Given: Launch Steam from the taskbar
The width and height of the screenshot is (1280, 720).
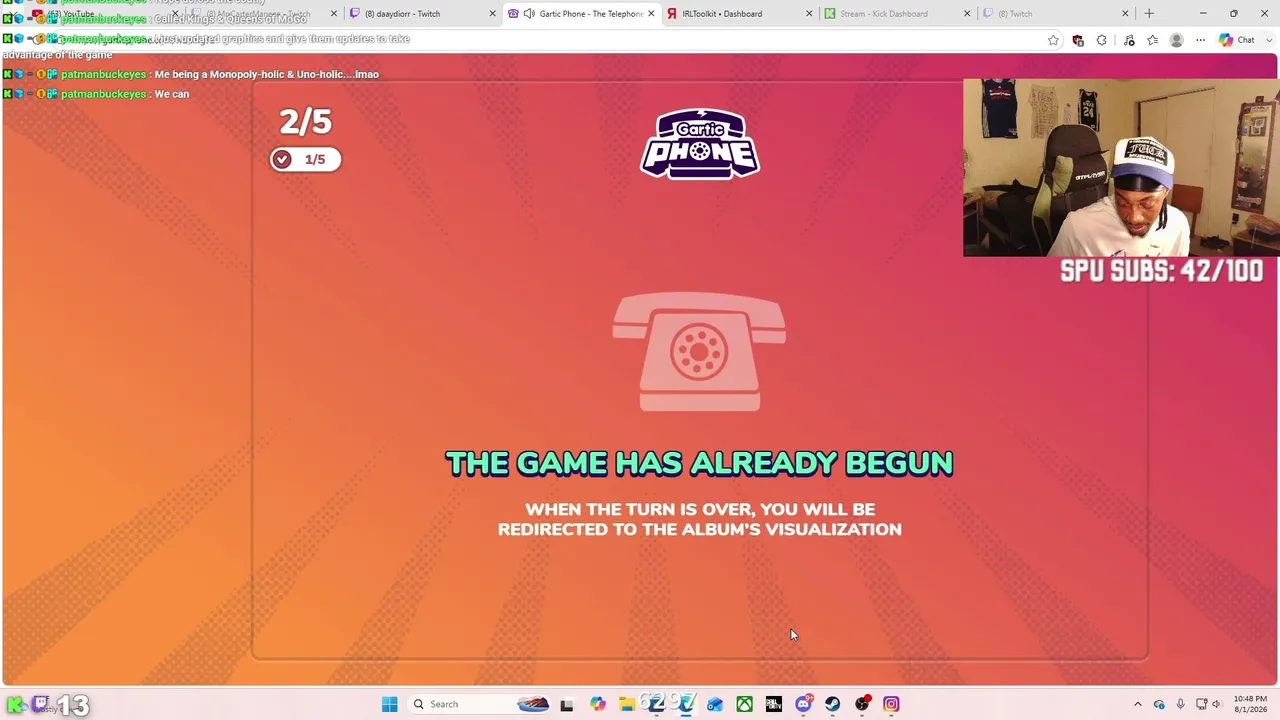Looking at the screenshot, I should tap(832, 704).
